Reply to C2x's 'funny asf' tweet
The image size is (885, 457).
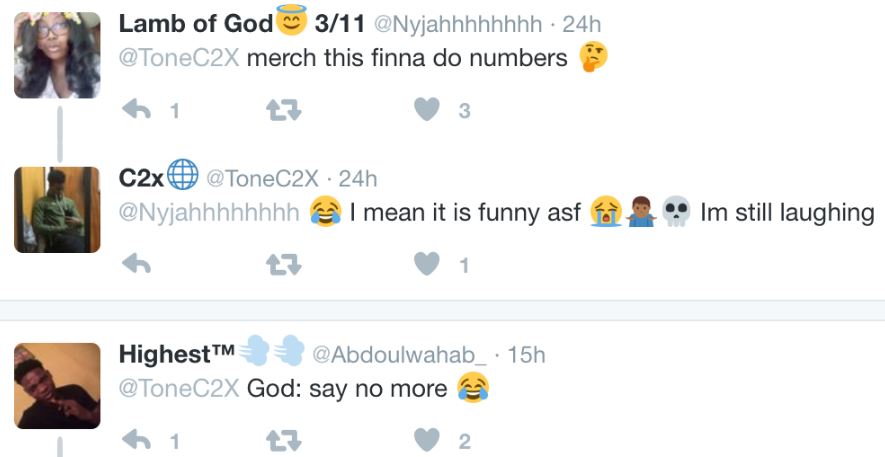(137, 263)
